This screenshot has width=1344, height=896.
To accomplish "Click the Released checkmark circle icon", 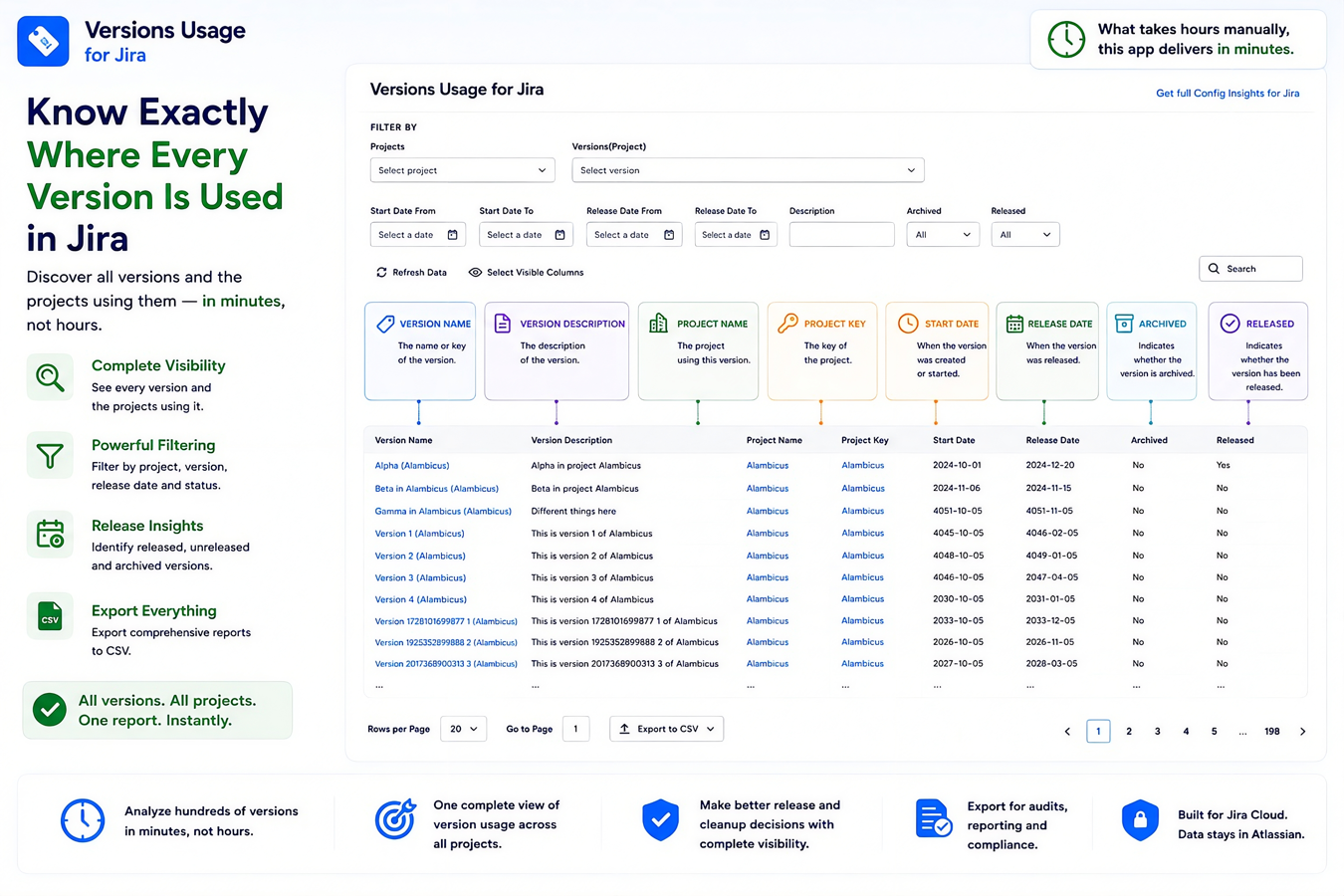I will tap(1231, 324).
